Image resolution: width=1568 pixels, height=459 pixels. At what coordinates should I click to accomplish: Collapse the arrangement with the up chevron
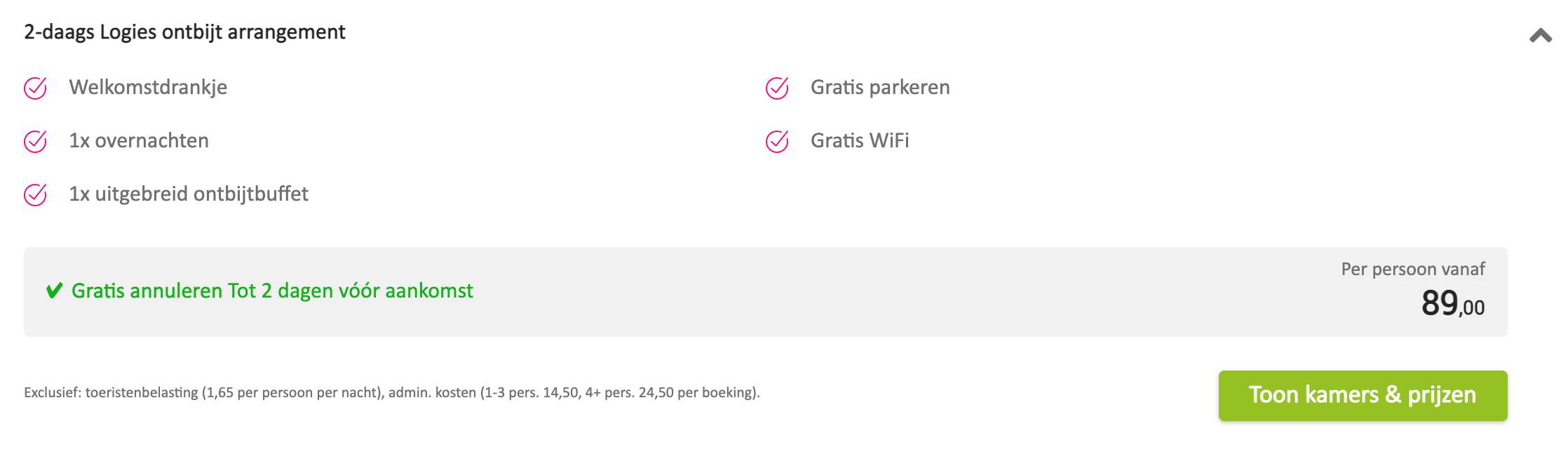coord(1541,36)
